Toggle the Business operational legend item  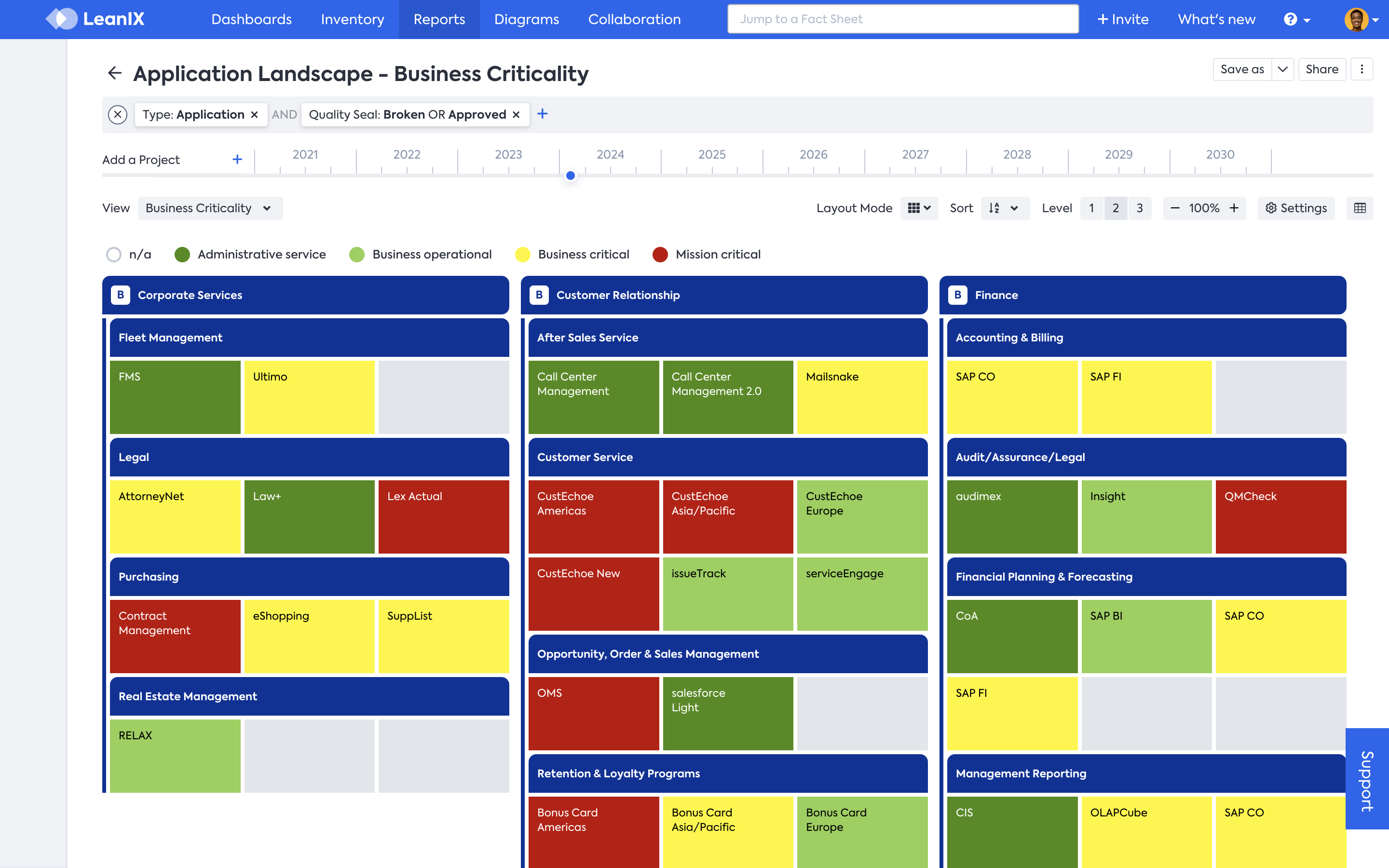(357, 254)
